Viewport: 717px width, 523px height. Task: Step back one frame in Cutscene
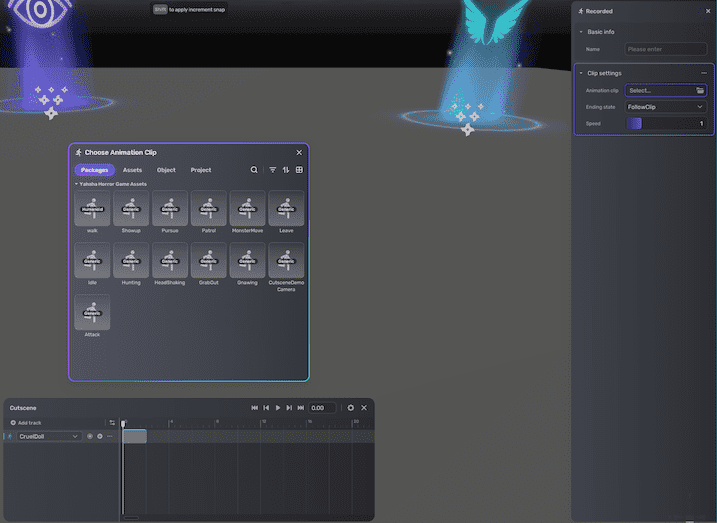point(266,408)
